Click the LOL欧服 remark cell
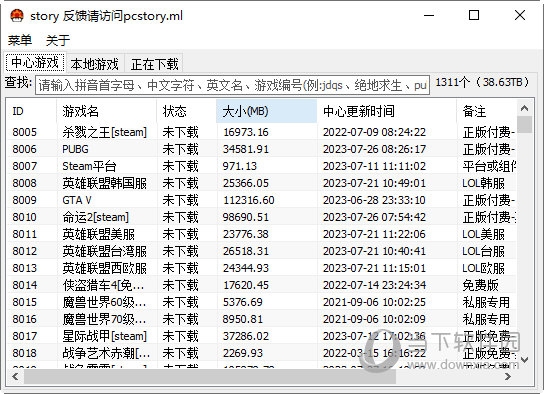Screen dimensions: 544x394 (x=484, y=268)
